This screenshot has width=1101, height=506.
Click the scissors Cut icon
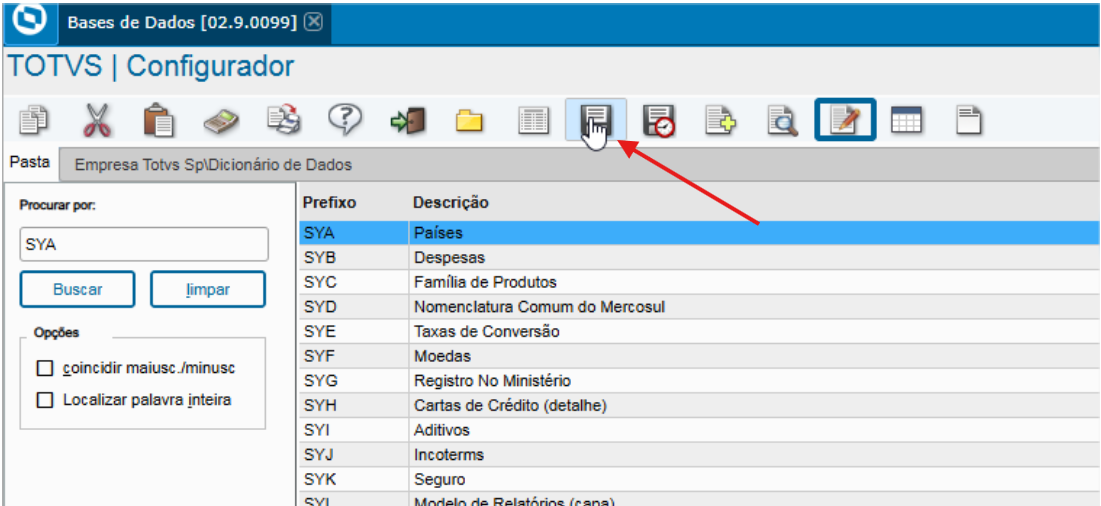coord(96,120)
